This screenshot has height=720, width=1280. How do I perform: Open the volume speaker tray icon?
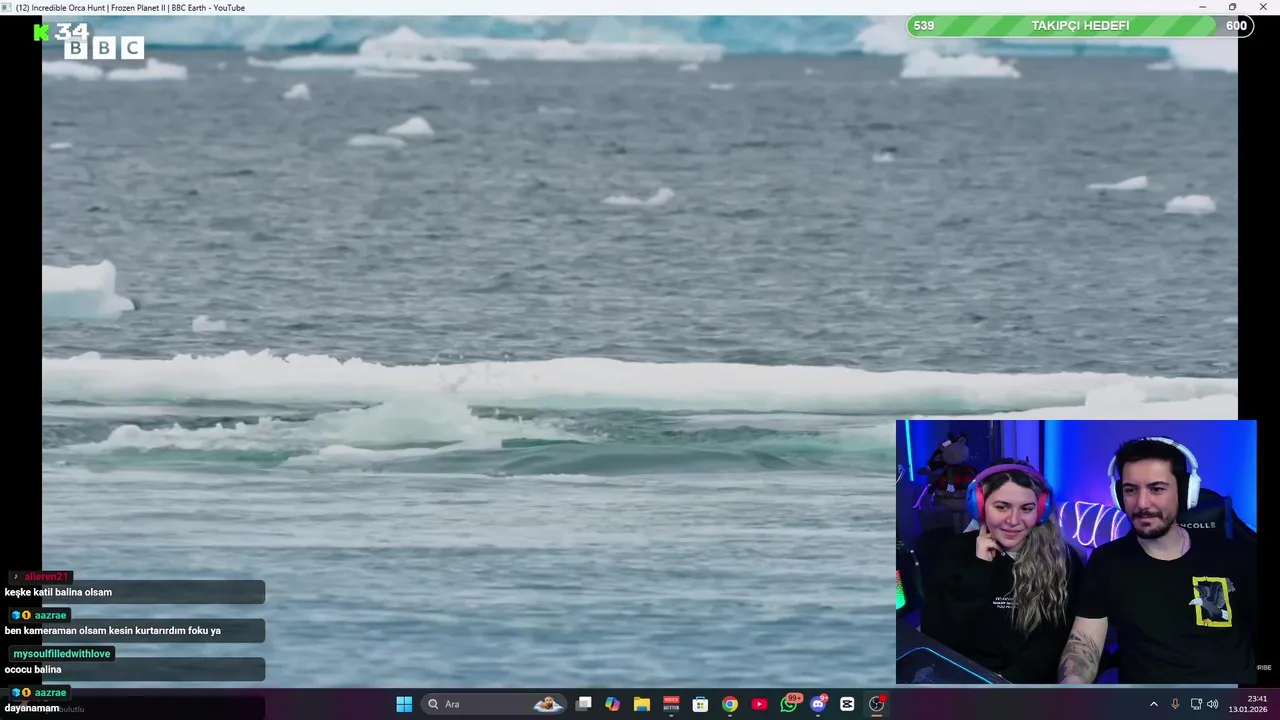pos(1212,704)
